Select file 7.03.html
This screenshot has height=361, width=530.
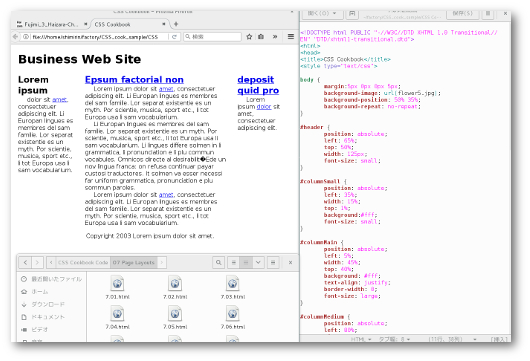click(x=233, y=287)
